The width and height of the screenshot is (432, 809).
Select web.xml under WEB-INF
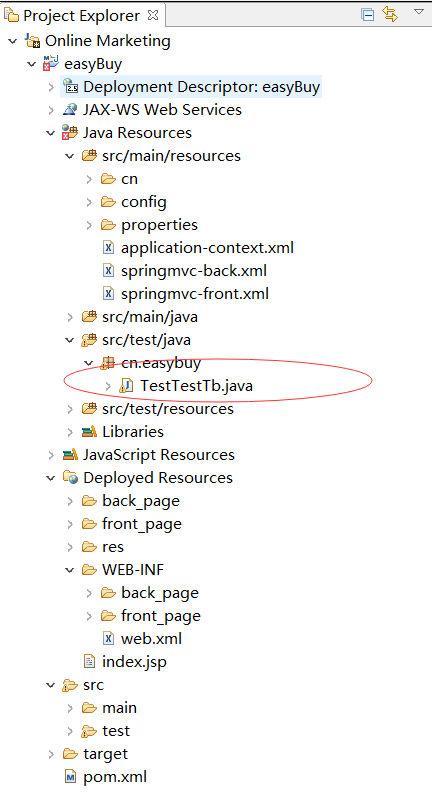[151, 639]
